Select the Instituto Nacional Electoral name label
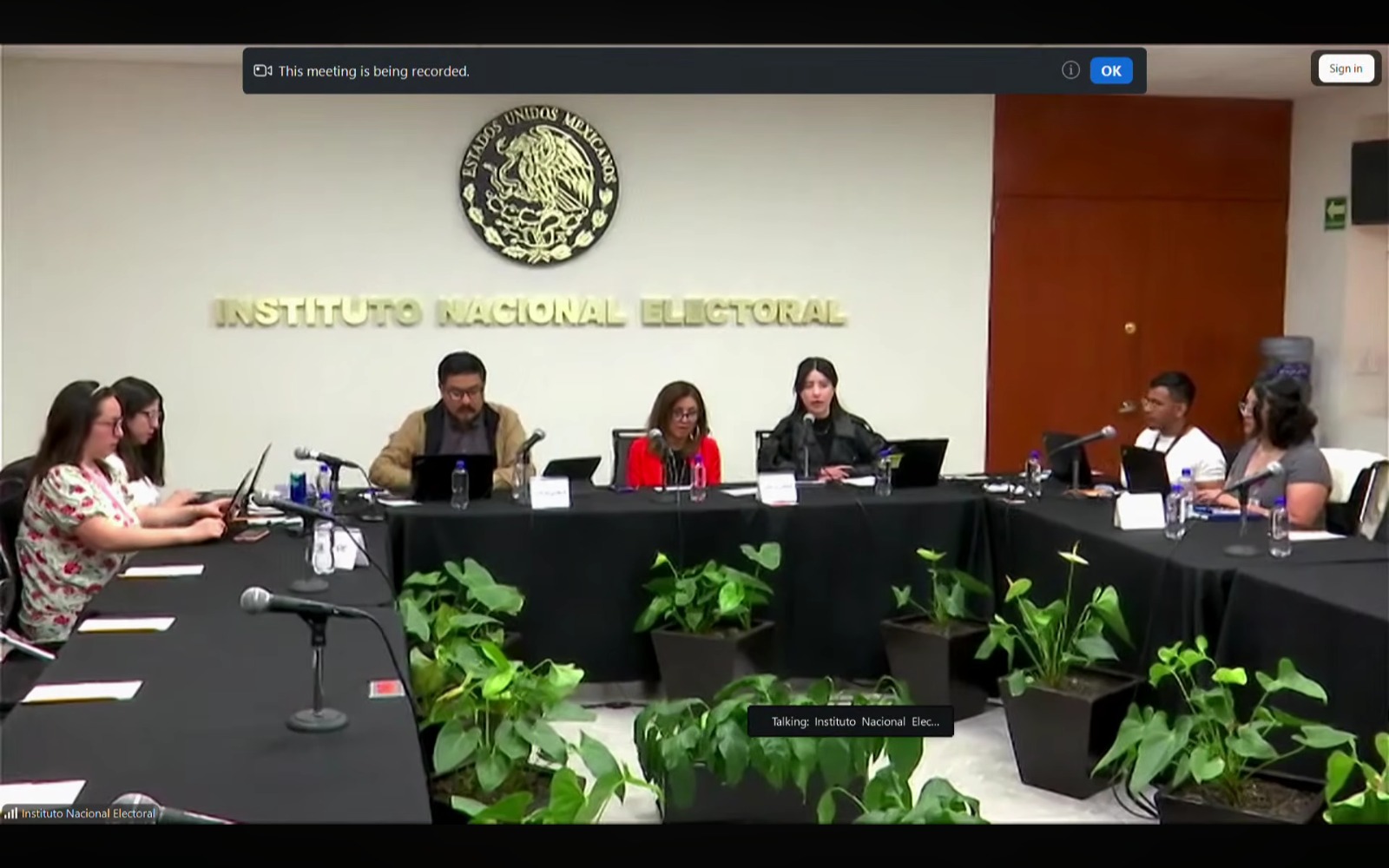Image resolution: width=1389 pixels, height=868 pixels. (x=88, y=813)
